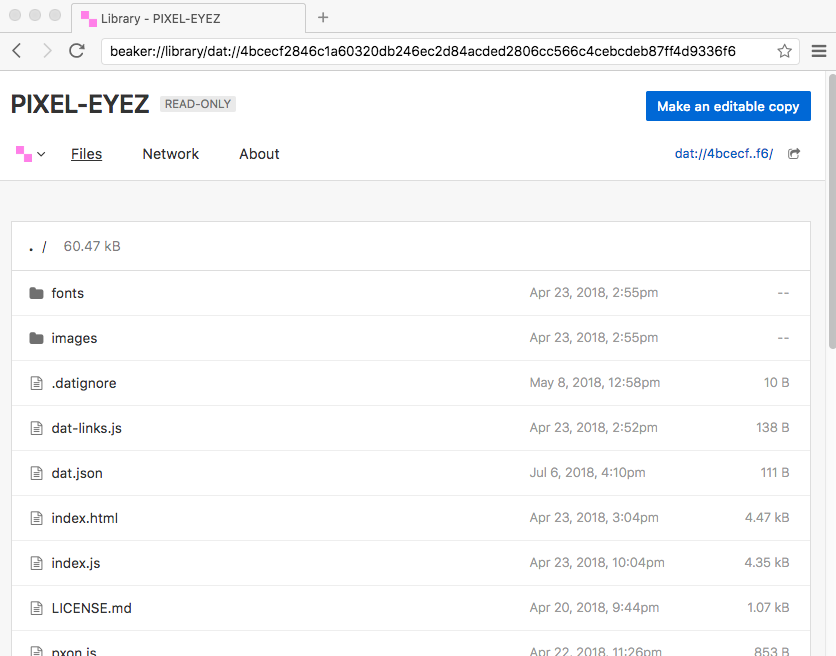Click the images folder icon
Image resolution: width=836 pixels, height=656 pixels.
36,338
